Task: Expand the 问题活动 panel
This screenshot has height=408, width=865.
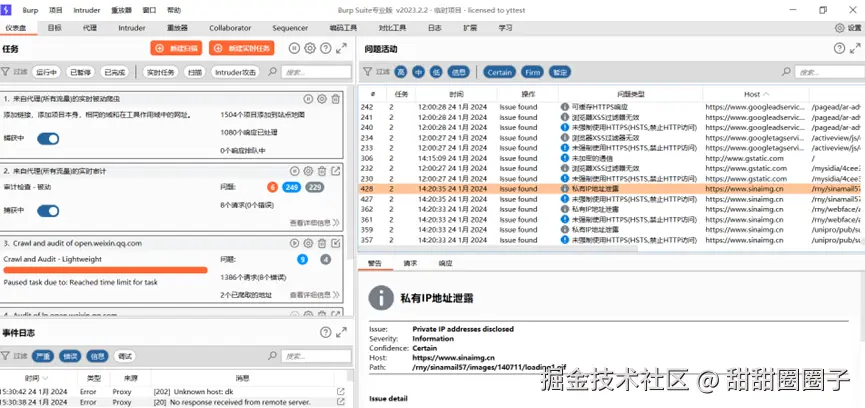Action: (855, 49)
